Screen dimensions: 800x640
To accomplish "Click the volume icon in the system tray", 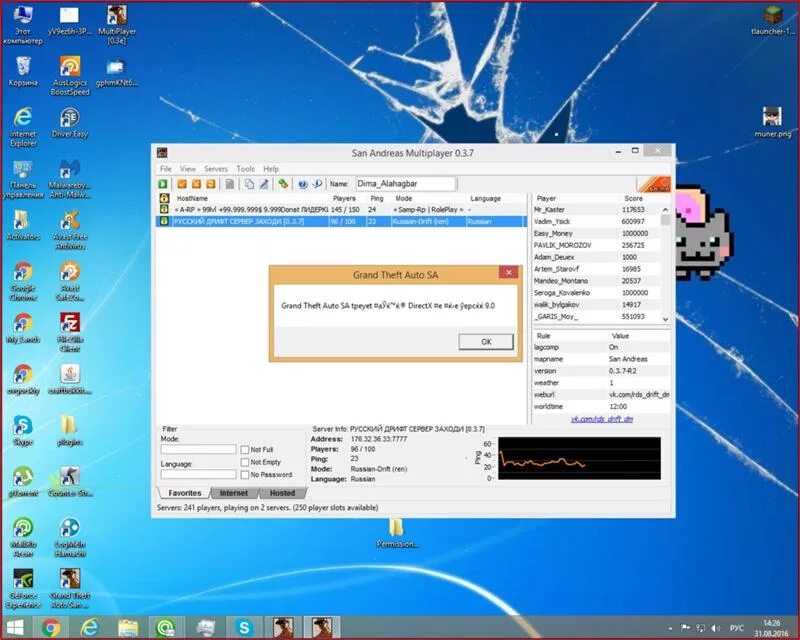I will point(716,628).
